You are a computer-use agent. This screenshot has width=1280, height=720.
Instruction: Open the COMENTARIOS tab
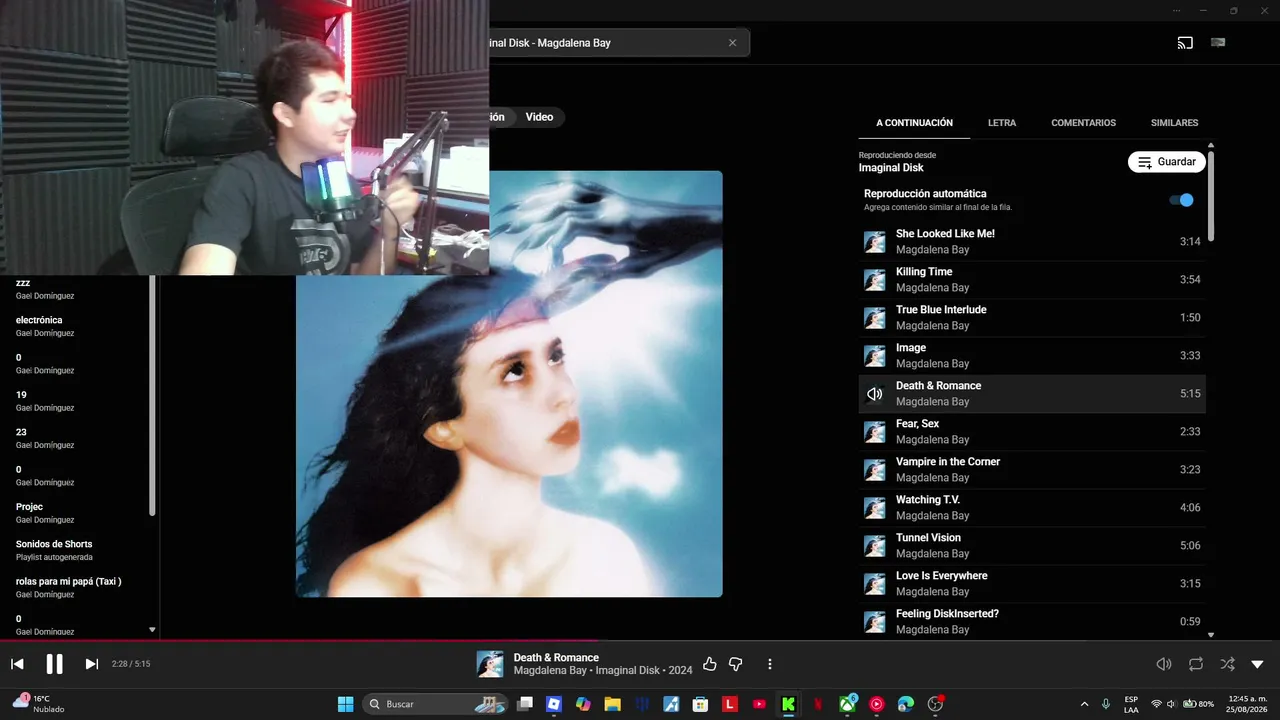click(1083, 123)
